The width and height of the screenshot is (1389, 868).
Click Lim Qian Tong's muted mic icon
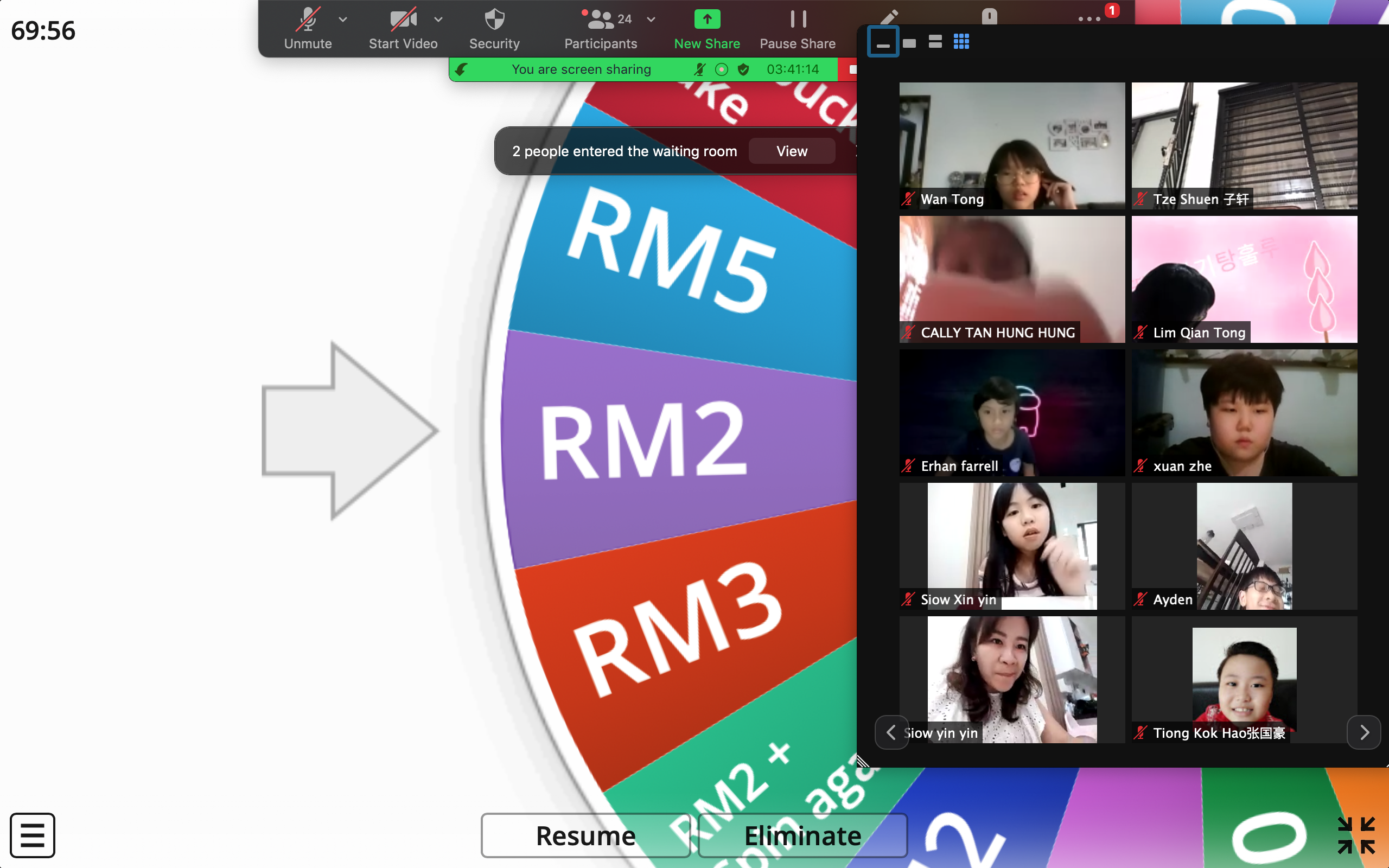(1140, 333)
